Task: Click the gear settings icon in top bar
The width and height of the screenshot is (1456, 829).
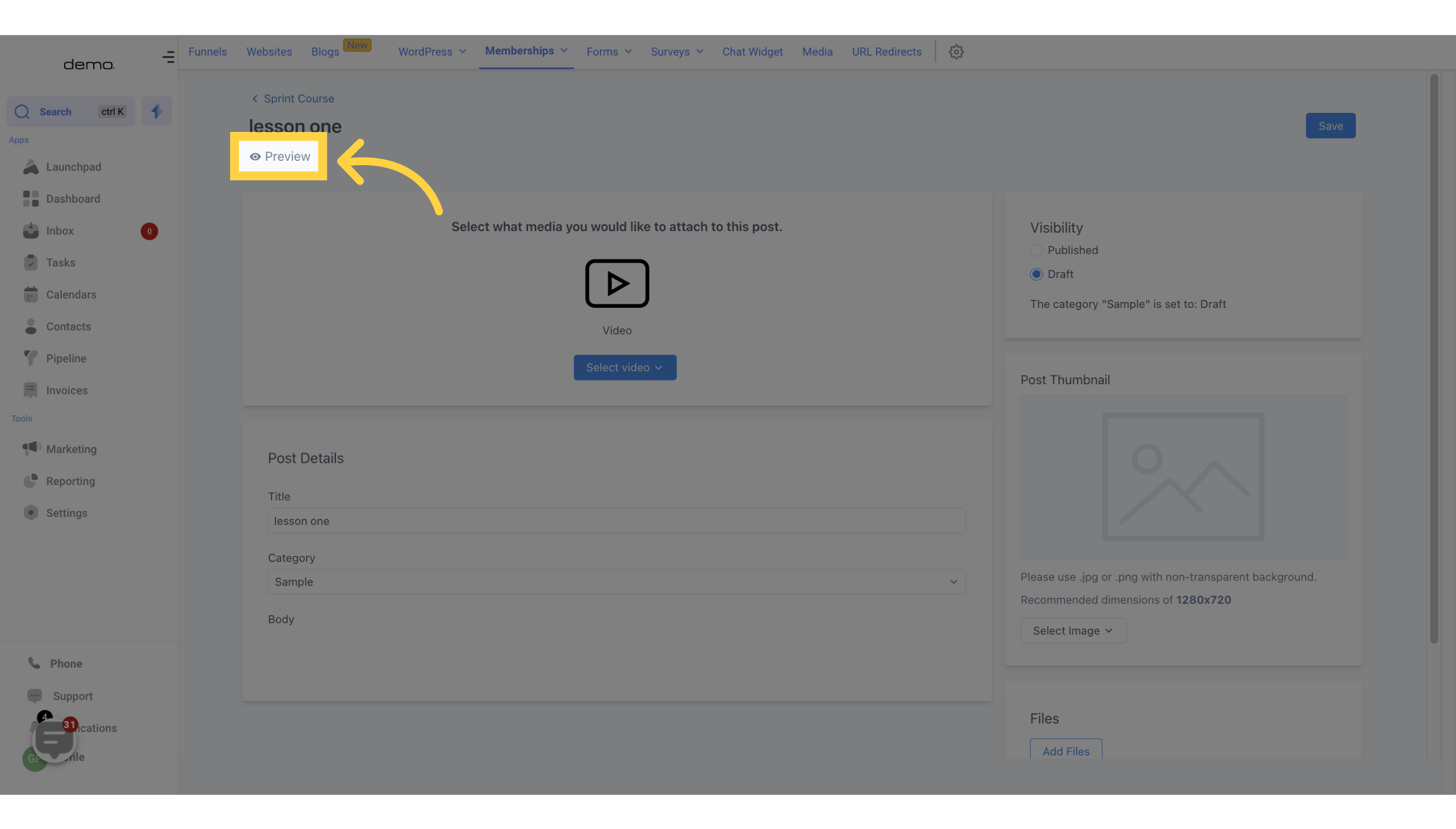Action: [956, 52]
